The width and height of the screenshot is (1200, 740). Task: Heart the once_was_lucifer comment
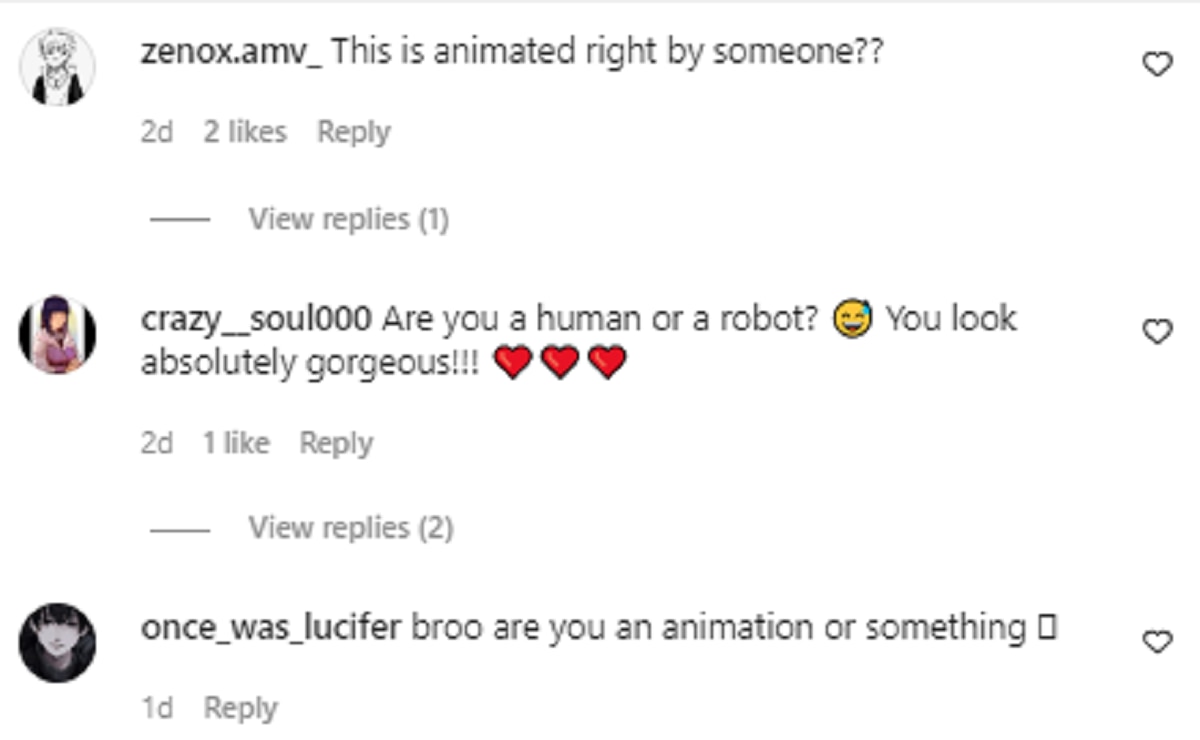click(1157, 642)
